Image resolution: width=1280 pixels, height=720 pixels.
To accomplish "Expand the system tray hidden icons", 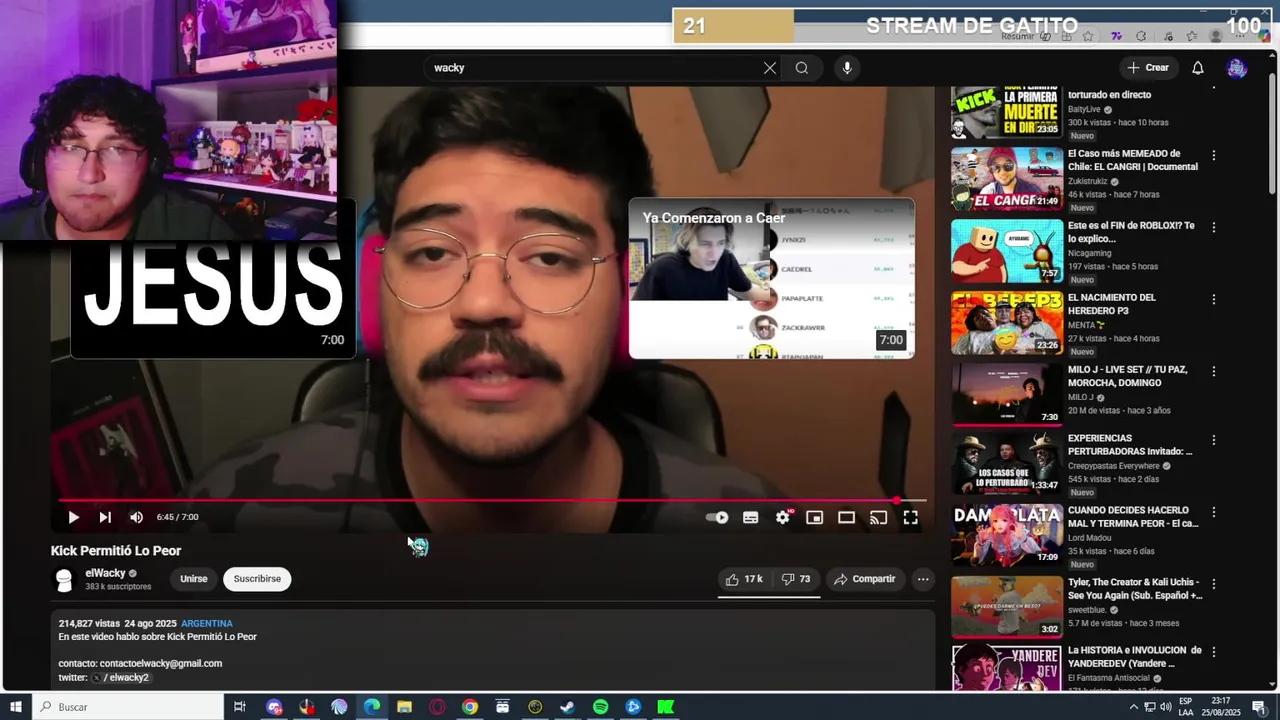I will [1133, 707].
